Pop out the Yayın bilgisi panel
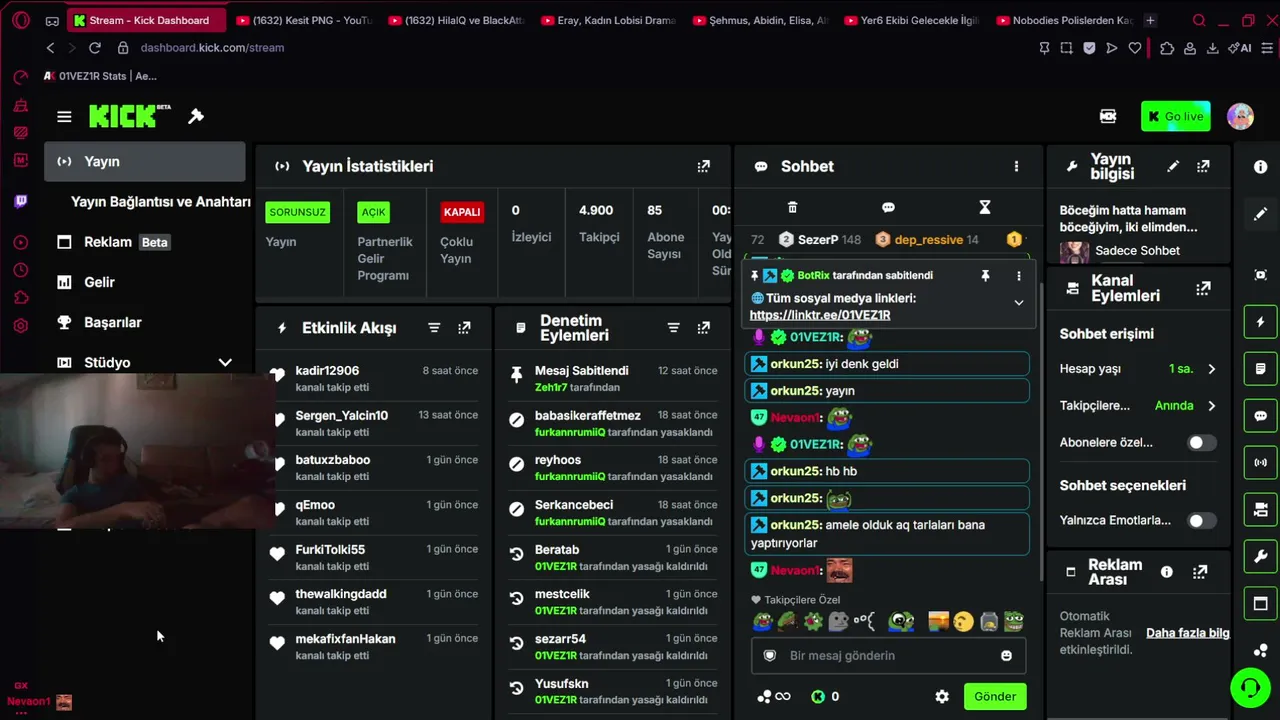 1203,167
